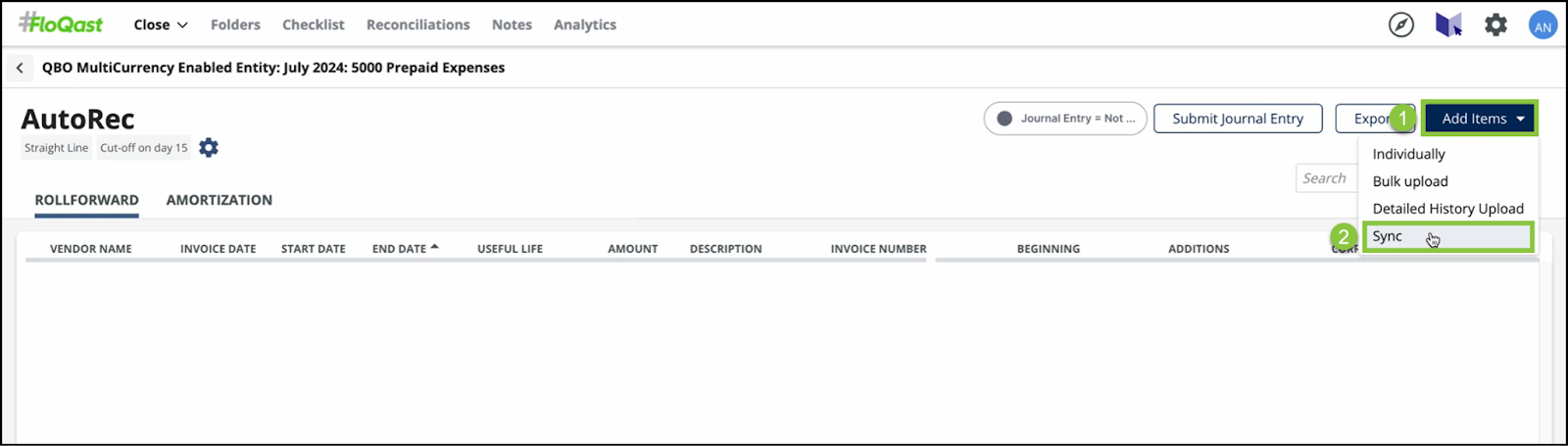
Task: Sort by End Date column arrow
Action: (434, 248)
